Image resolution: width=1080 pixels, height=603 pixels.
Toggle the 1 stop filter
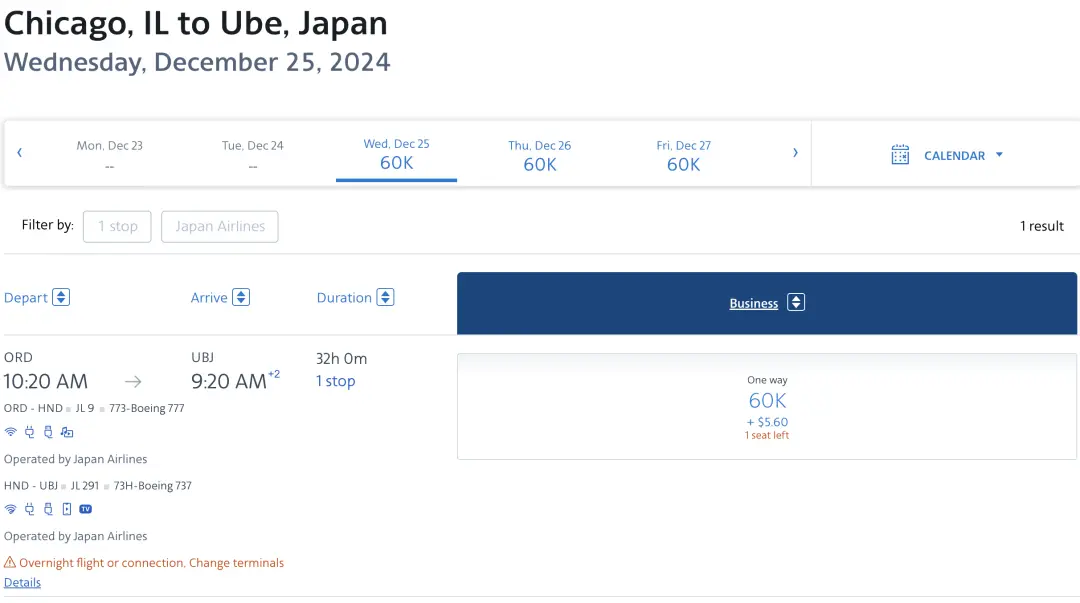click(117, 226)
